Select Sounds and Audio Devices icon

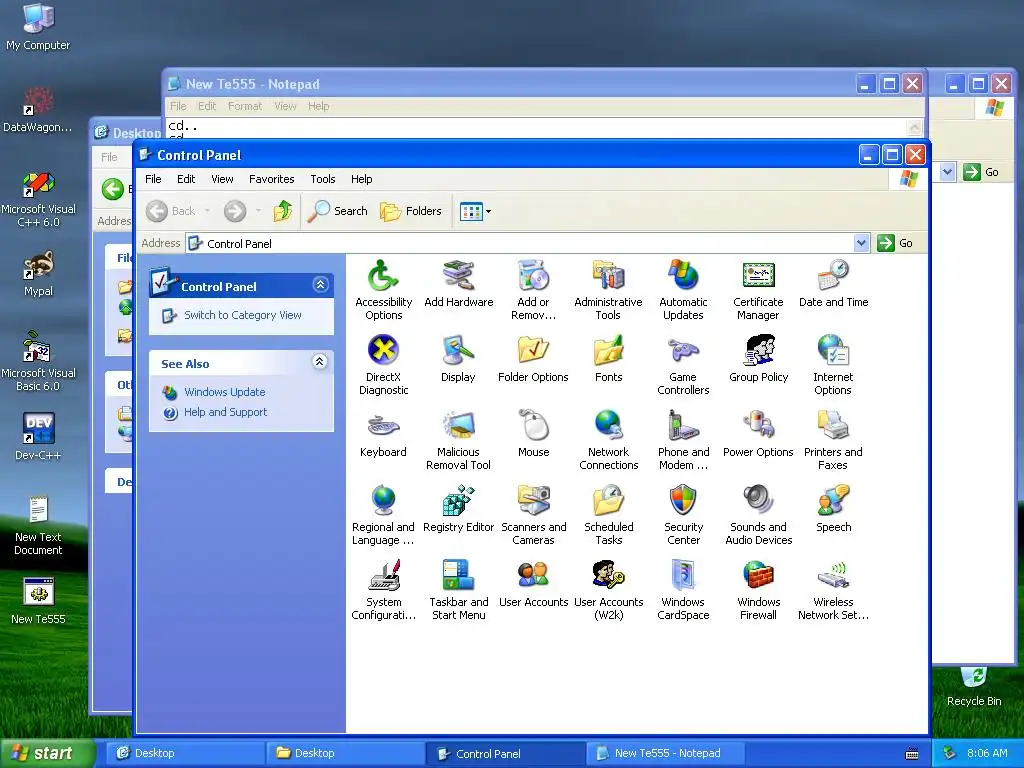point(758,515)
